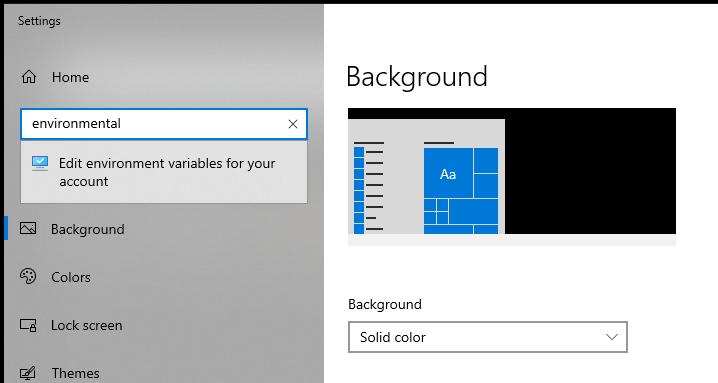The width and height of the screenshot is (718, 383).
Task: Click the Themes brush icon
Action: pos(27,373)
